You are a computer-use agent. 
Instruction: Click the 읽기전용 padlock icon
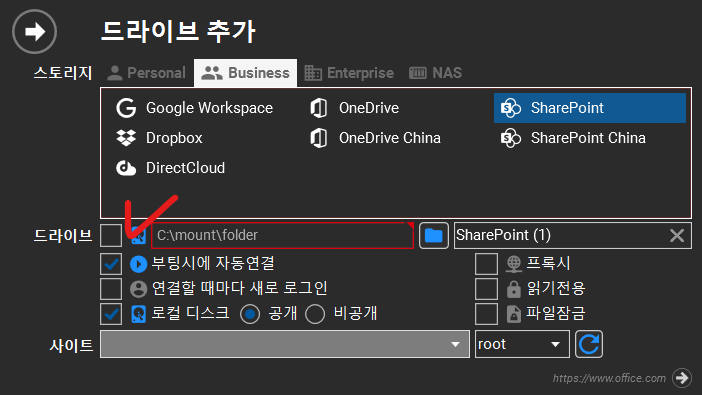click(514, 289)
